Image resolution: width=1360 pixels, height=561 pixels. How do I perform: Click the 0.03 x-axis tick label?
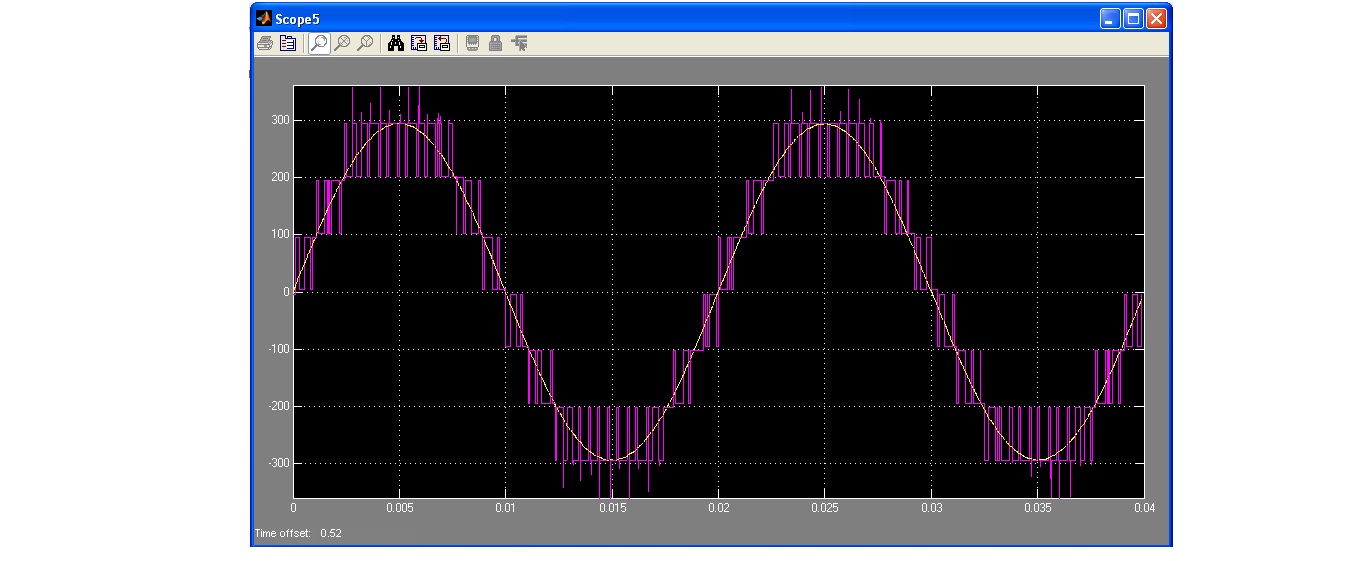932,508
